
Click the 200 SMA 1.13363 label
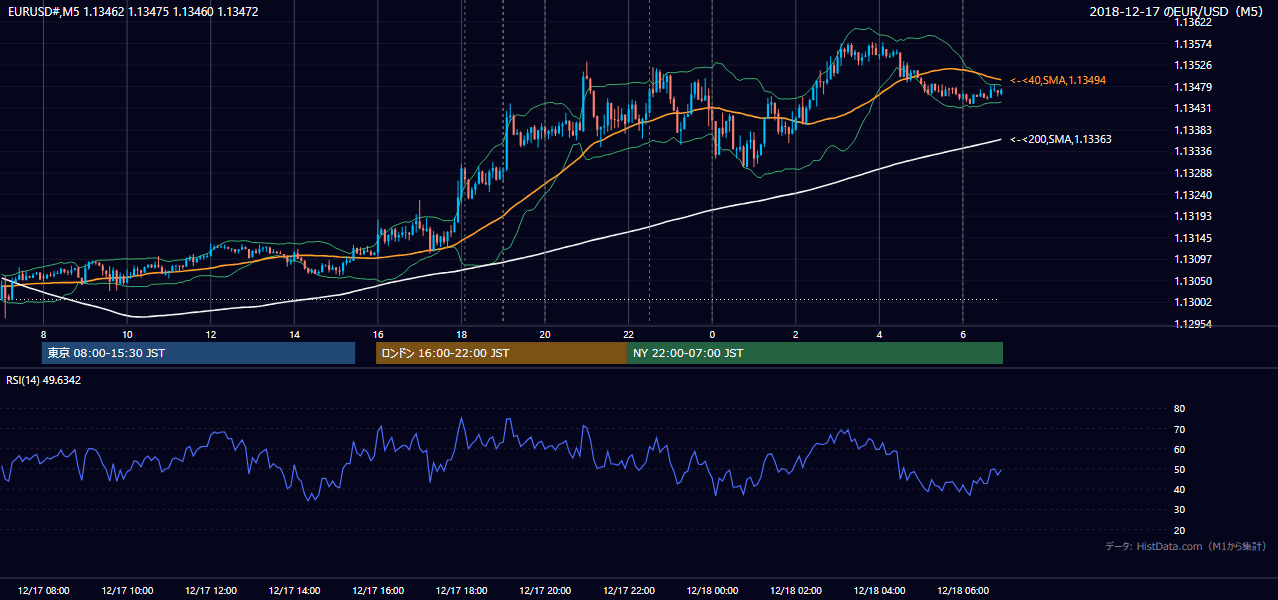pos(1061,140)
